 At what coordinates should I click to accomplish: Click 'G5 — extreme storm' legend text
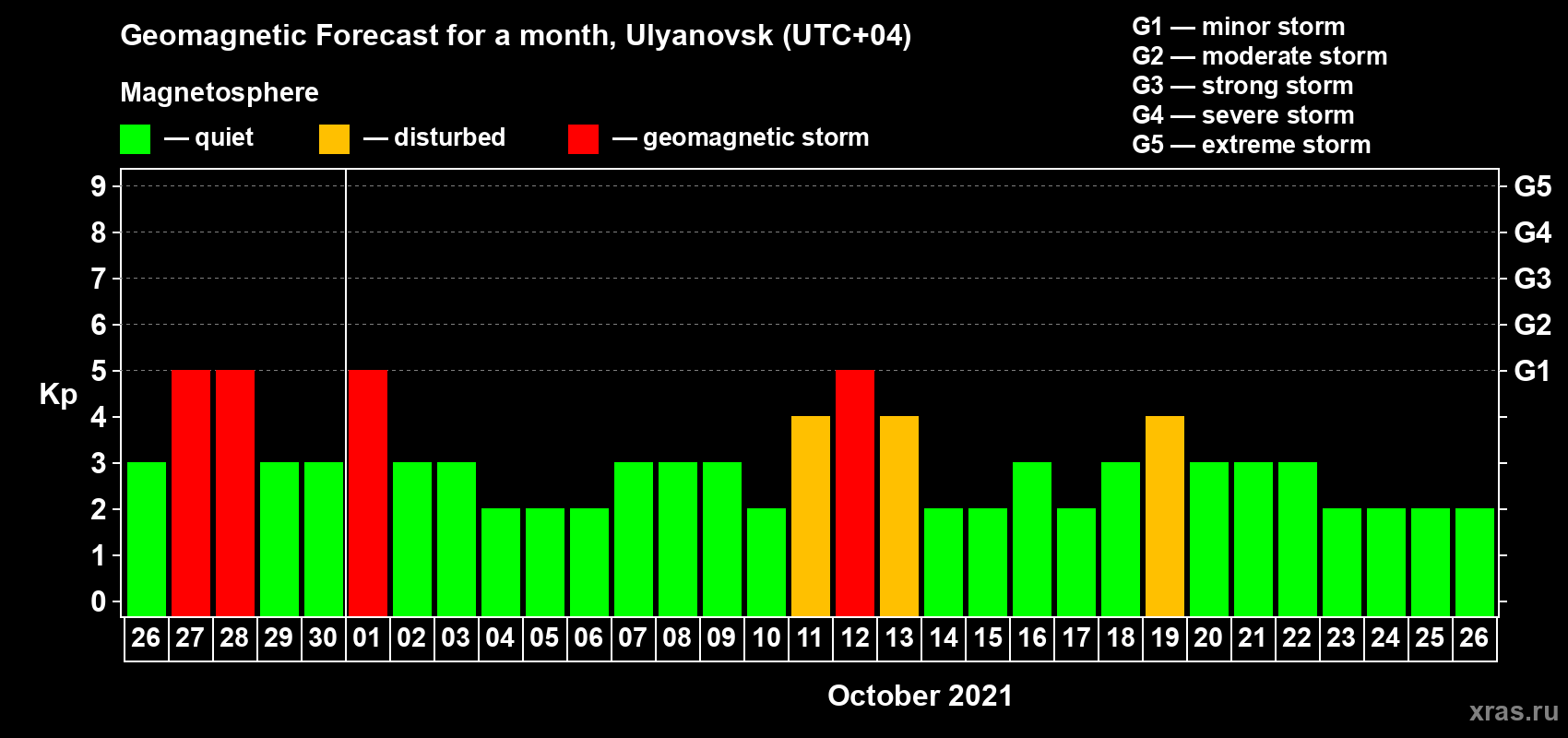pos(1252,145)
